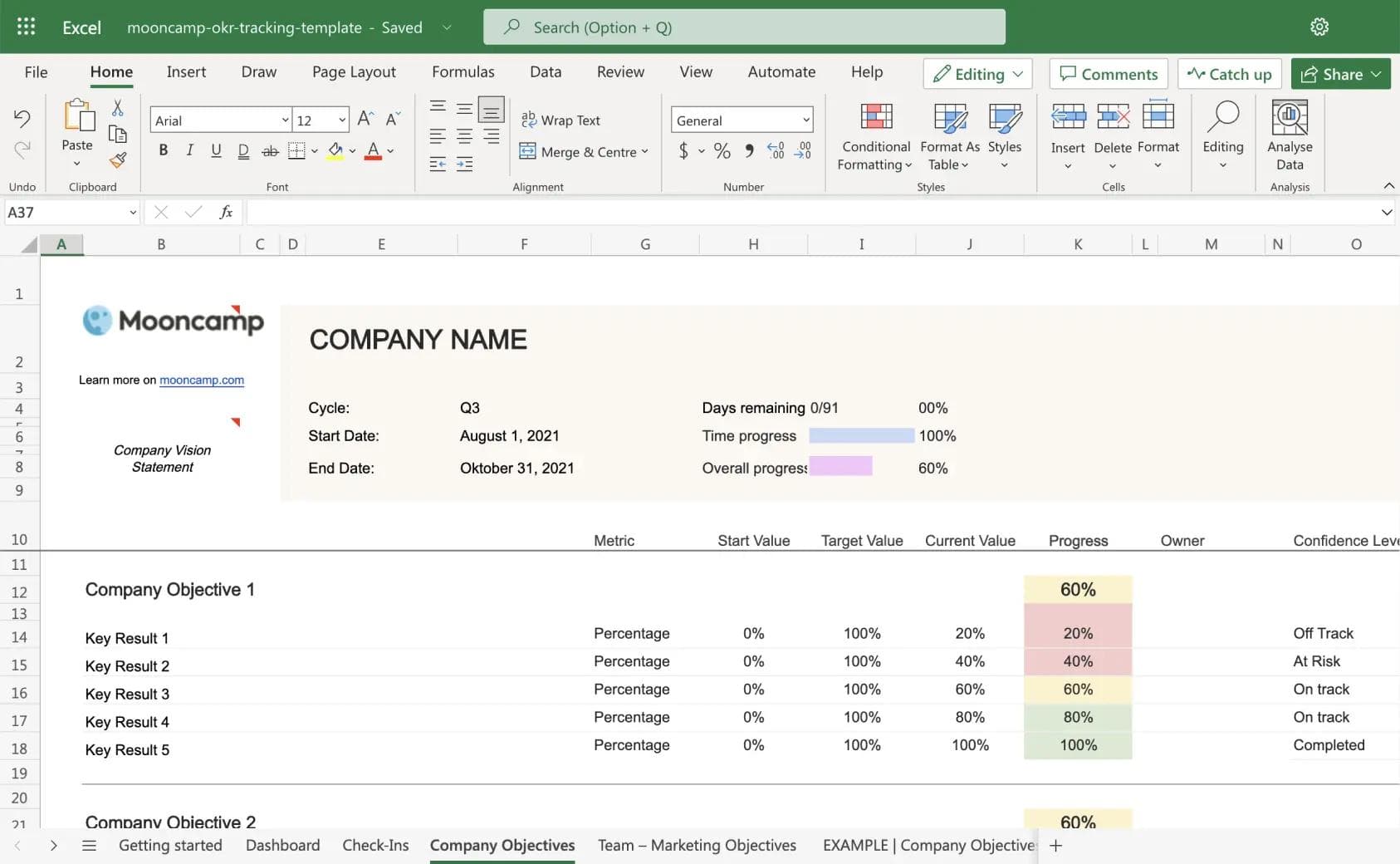Toggle bold formatting
The width and height of the screenshot is (1400, 864).
[163, 150]
